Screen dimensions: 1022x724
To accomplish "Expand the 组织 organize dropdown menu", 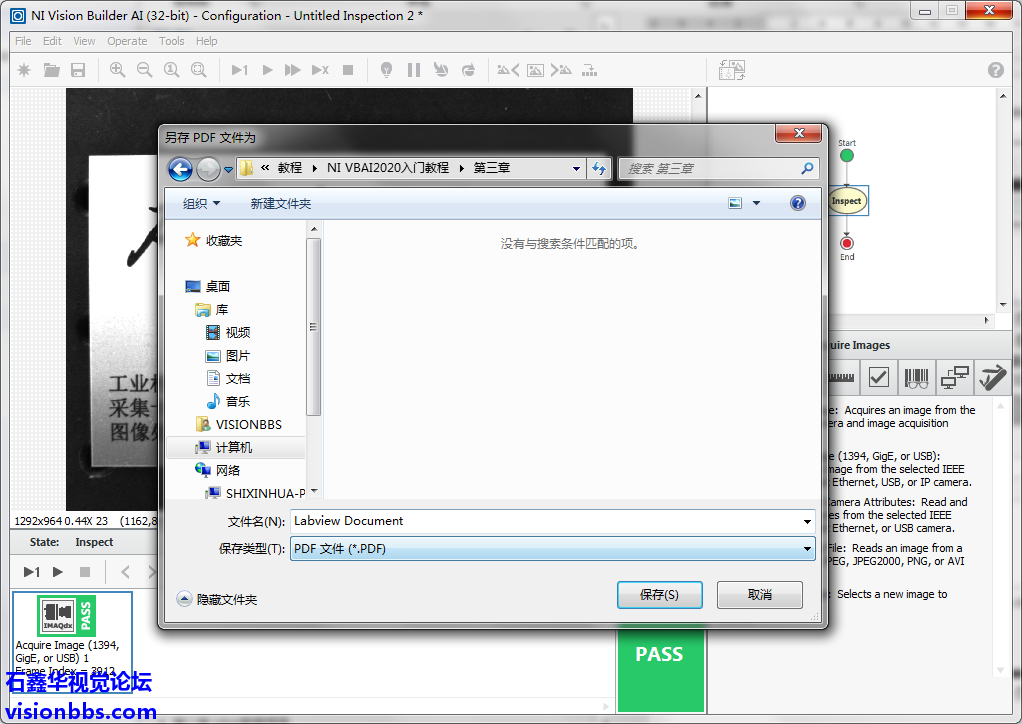I will (201, 203).
